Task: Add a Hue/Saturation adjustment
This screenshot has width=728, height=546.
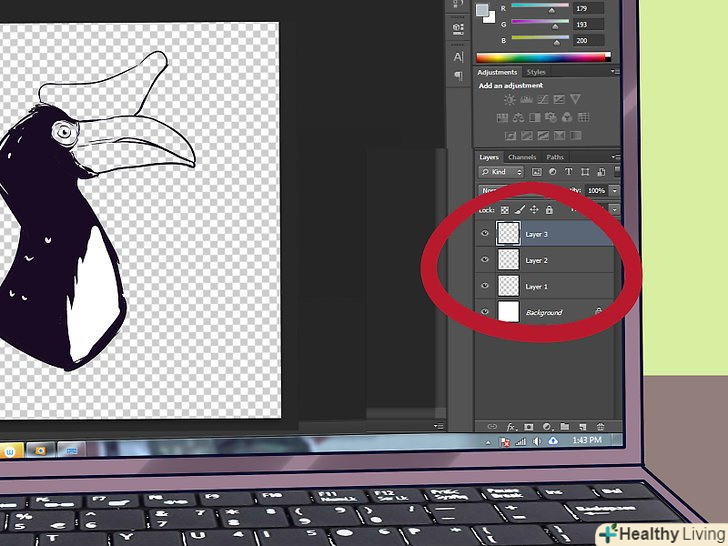Action: click(x=502, y=117)
